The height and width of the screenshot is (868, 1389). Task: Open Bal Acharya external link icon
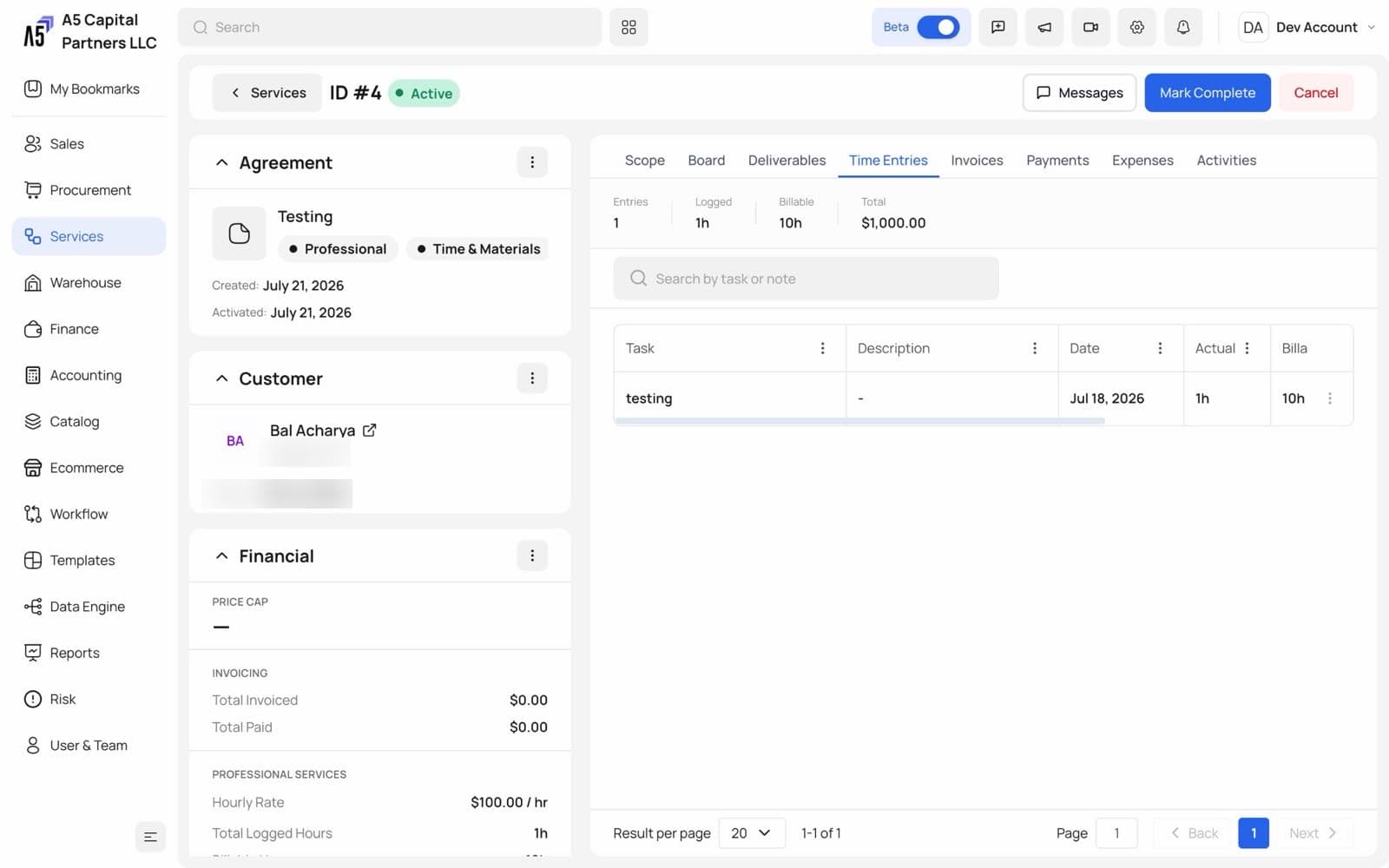pos(369,430)
